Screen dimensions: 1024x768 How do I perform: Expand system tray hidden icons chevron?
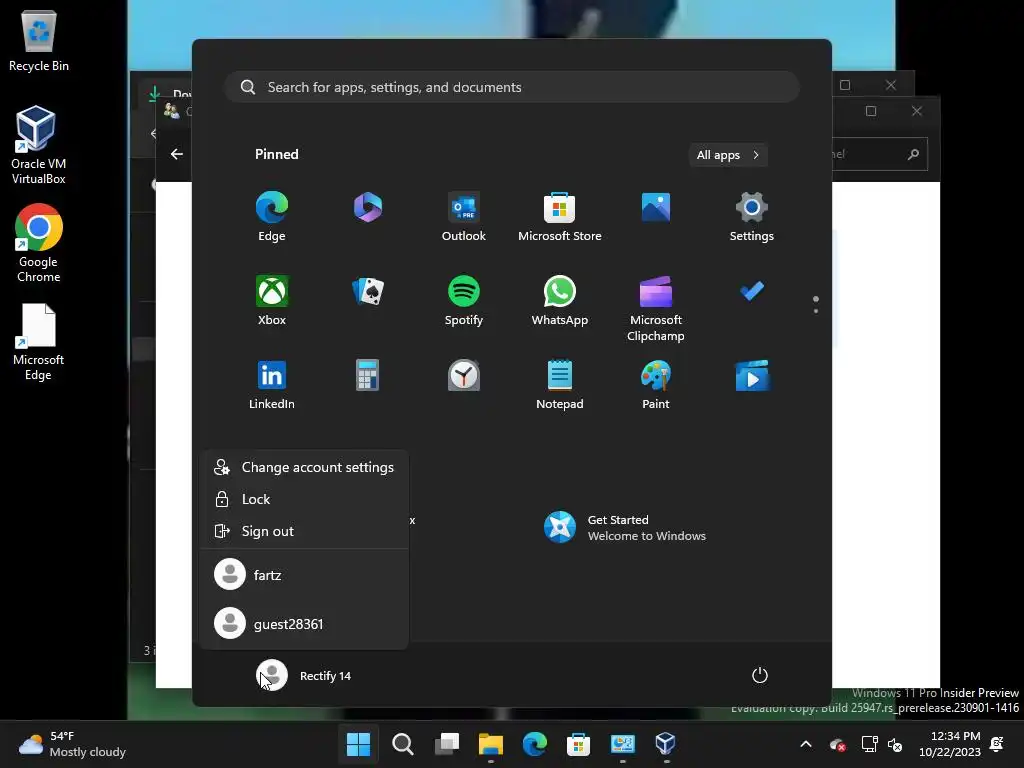(806, 744)
